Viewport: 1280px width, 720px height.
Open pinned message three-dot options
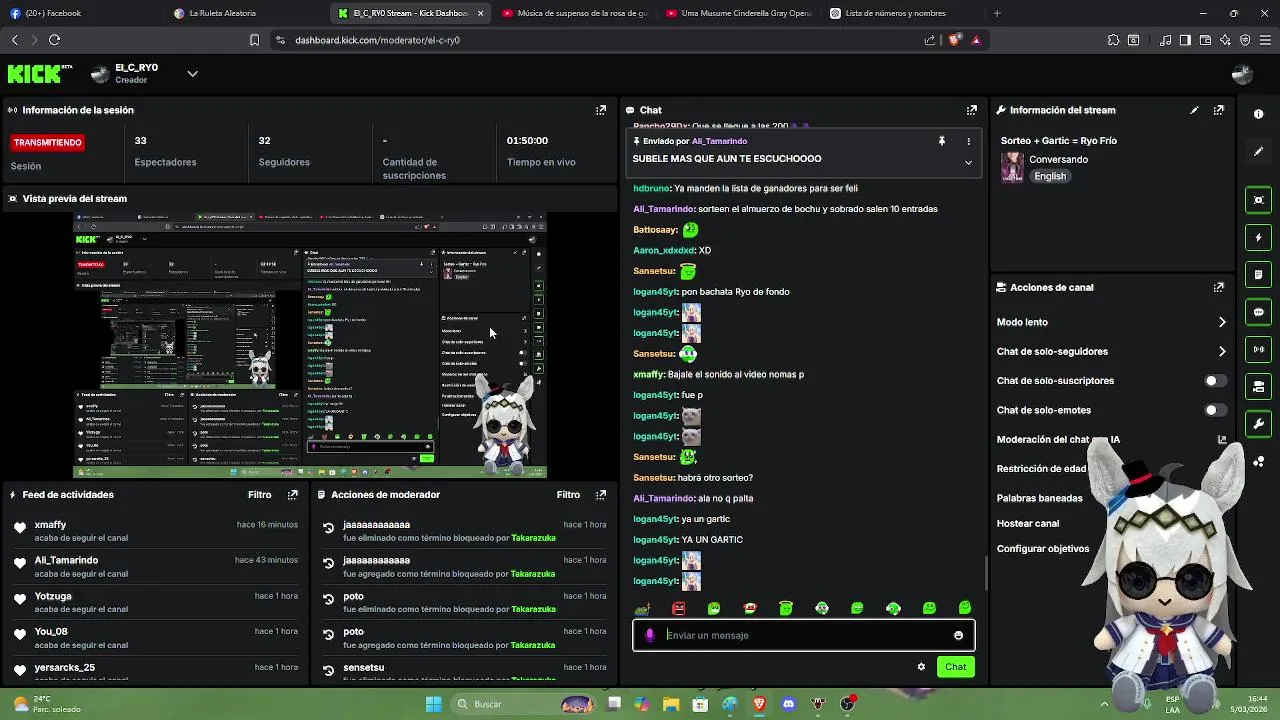(x=968, y=142)
